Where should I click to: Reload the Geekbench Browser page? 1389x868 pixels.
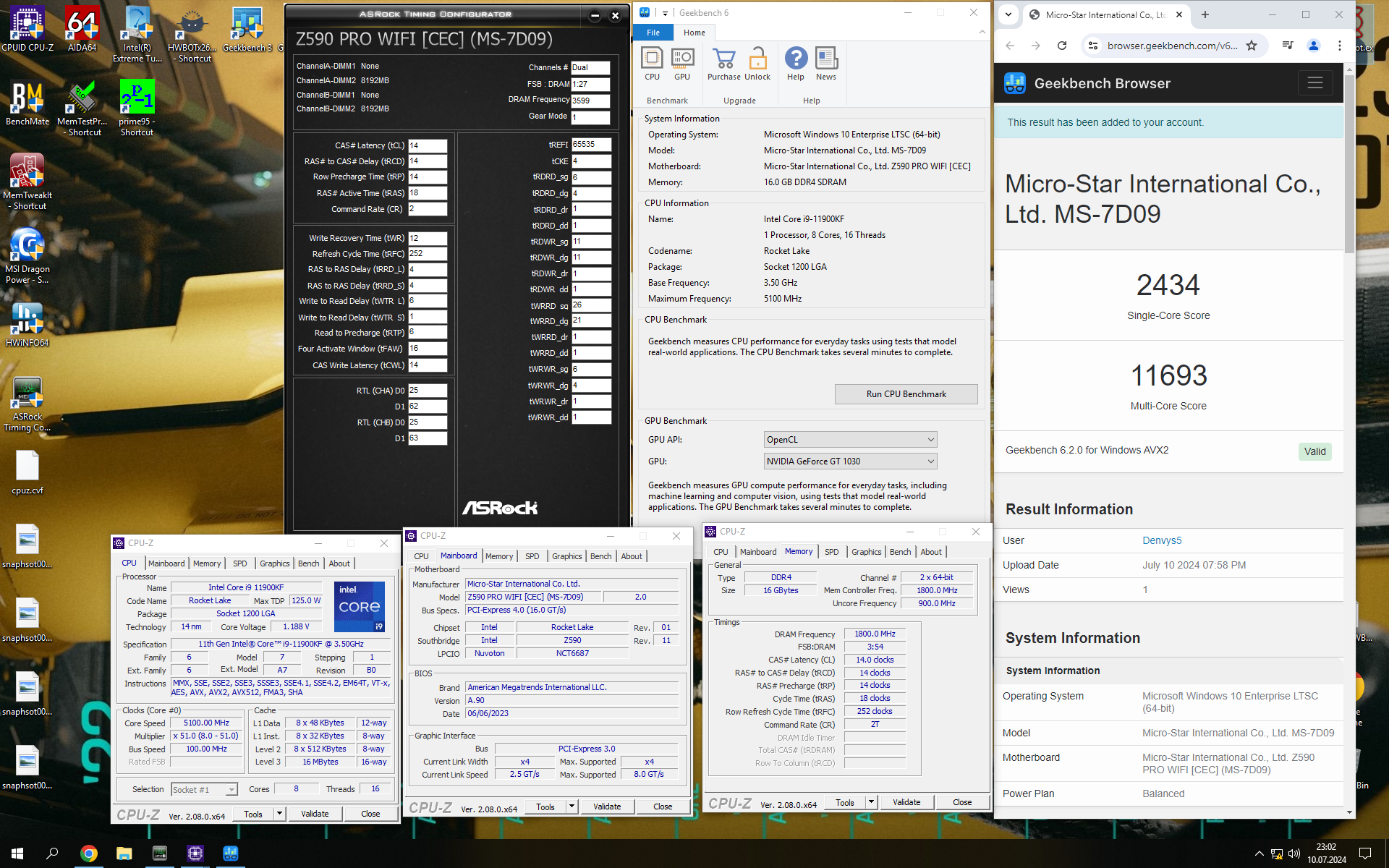(x=1062, y=46)
